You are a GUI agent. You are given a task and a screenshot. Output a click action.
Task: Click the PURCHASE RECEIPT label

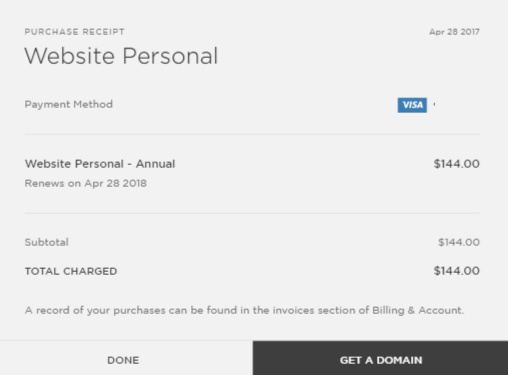75,32
